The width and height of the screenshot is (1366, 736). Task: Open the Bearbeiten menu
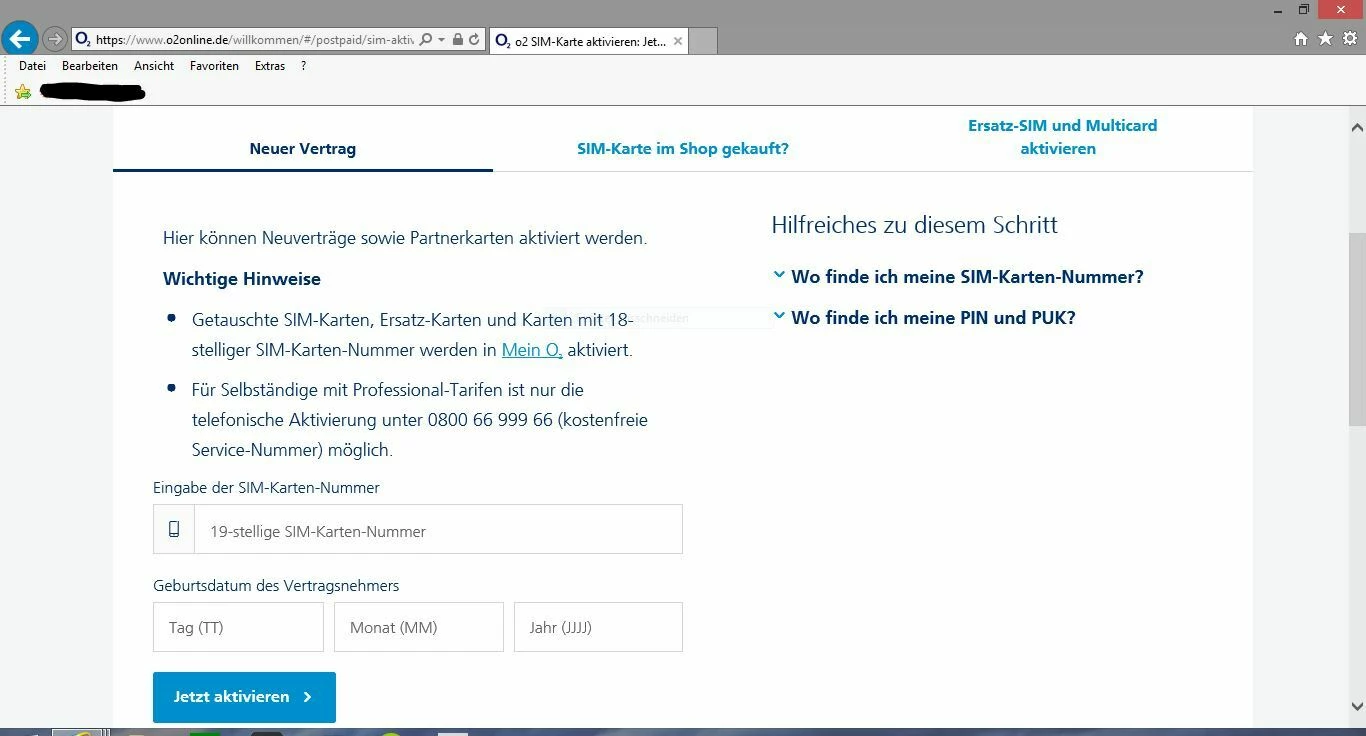[x=90, y=66]
